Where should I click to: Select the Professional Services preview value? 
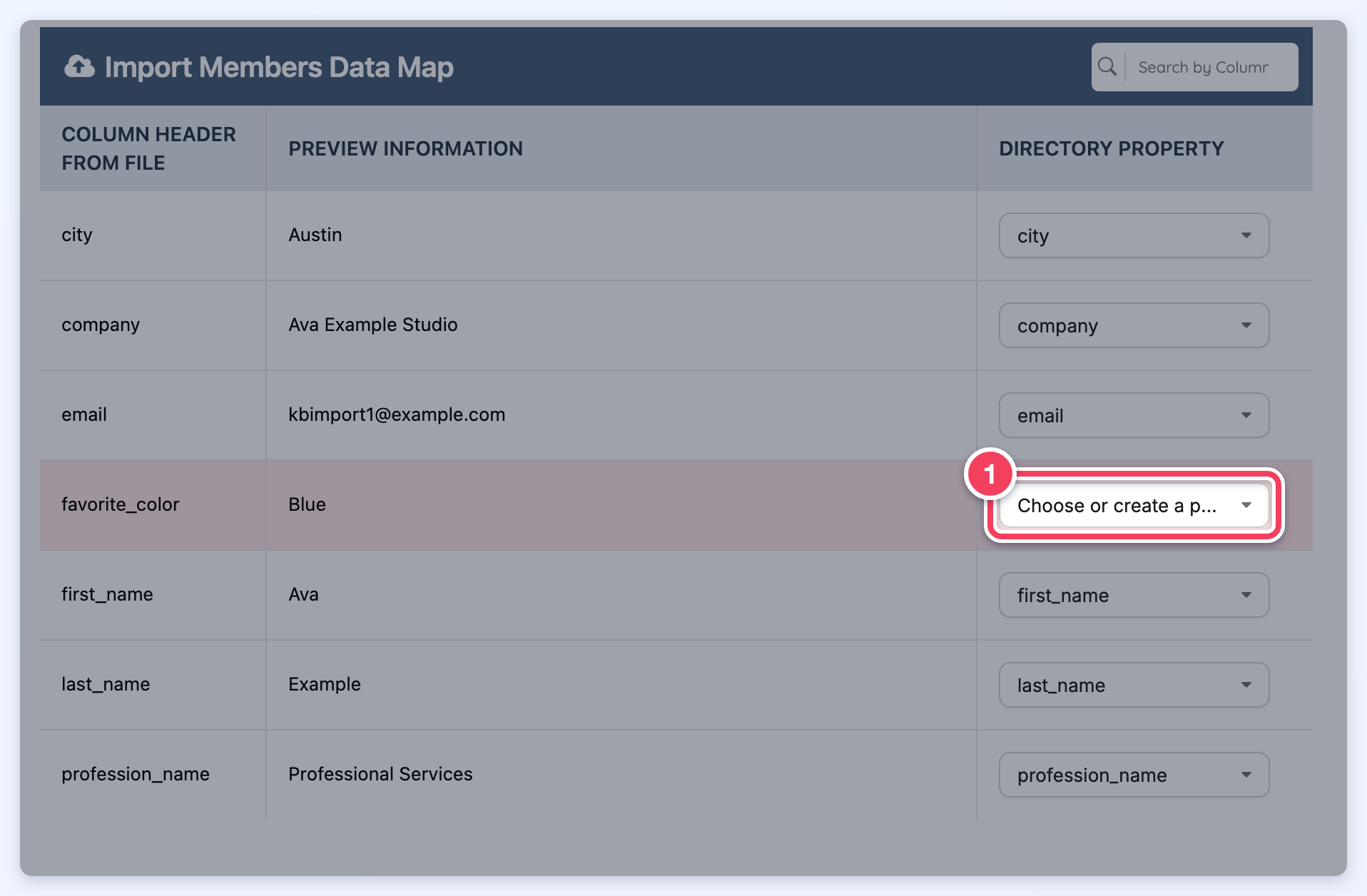(x=380, y=774)
